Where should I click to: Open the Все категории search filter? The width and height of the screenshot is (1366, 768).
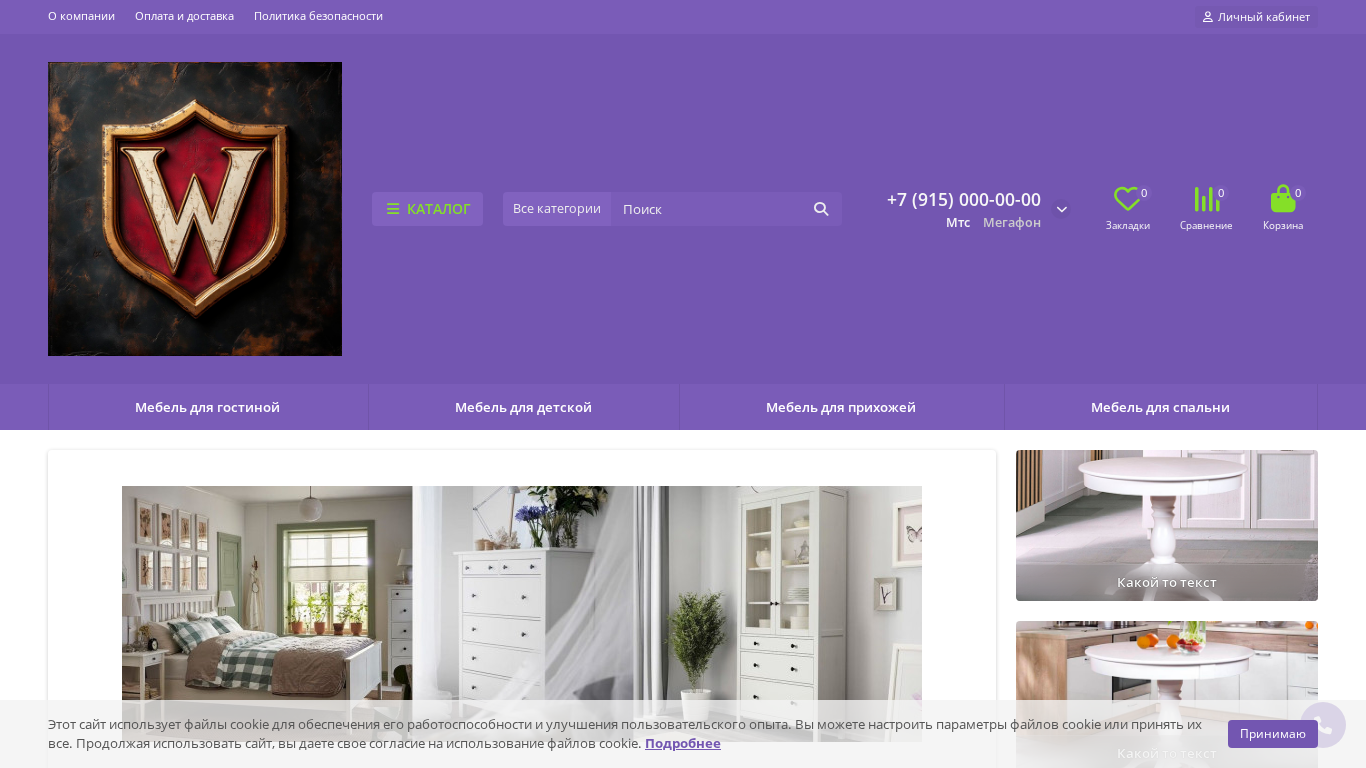tap(557, 209)
